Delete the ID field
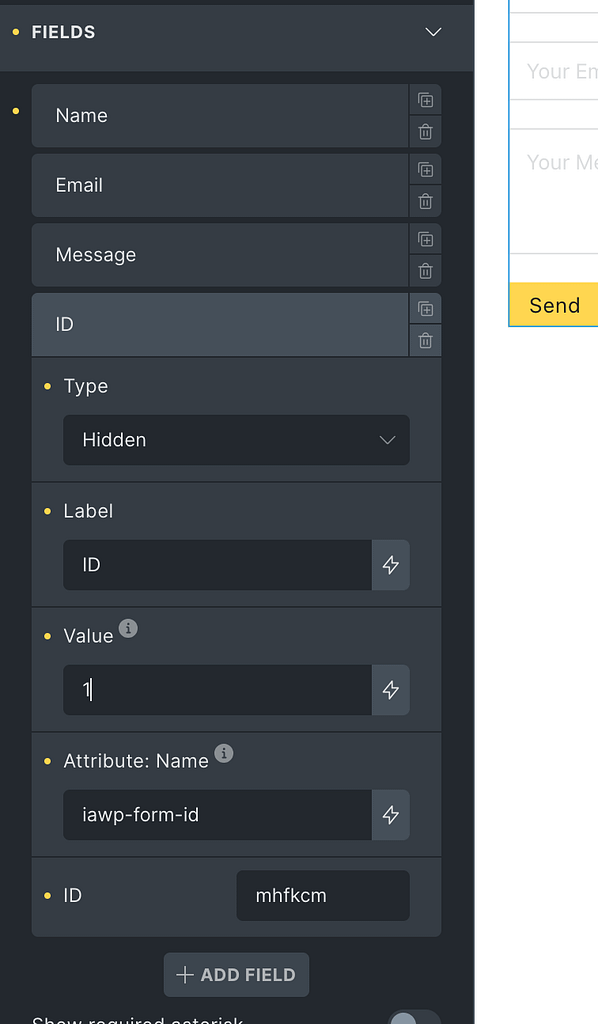Screen dimensions: 598x1024 point(425,340)
